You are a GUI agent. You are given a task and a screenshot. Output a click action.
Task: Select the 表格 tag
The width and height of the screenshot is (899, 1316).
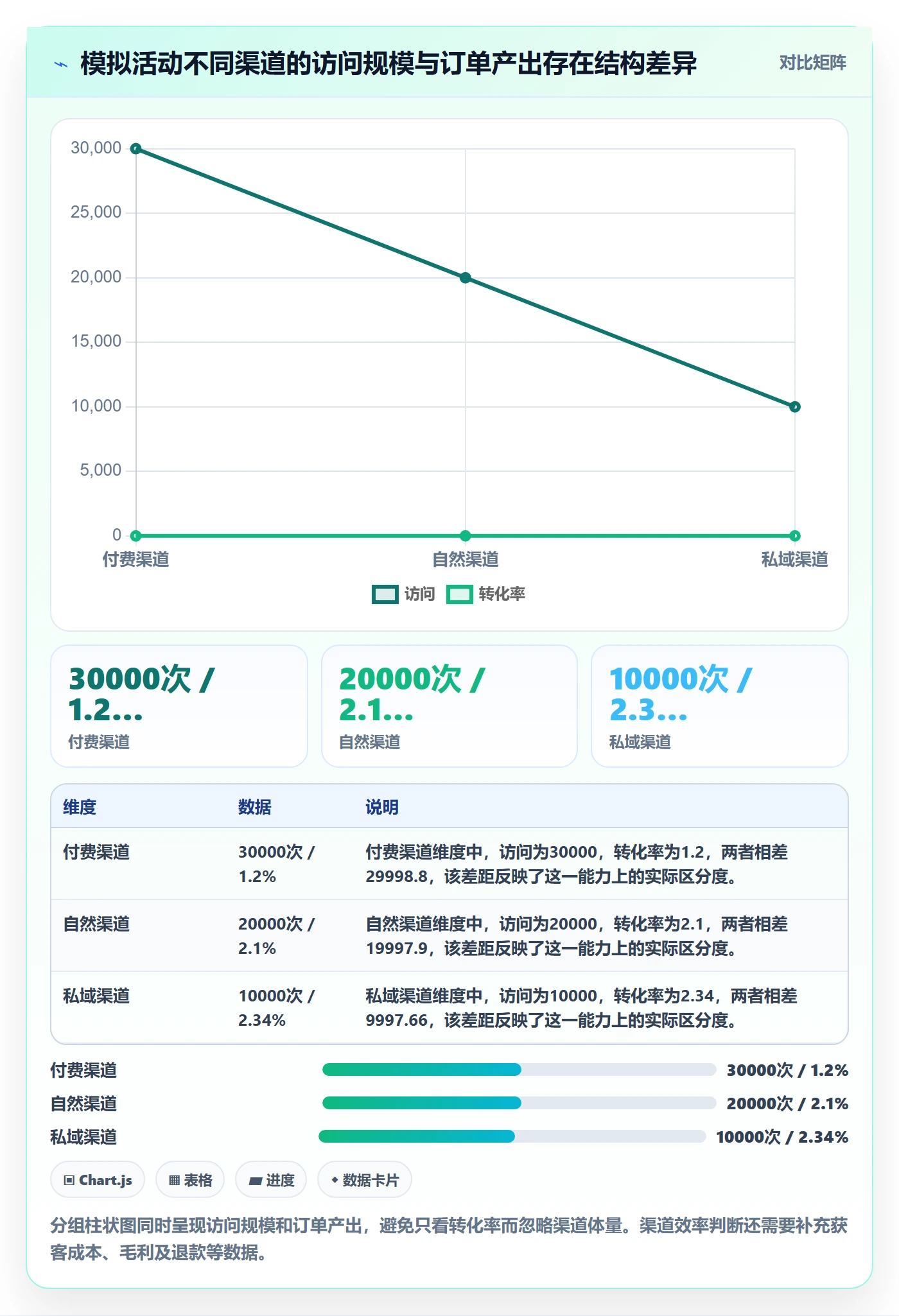190,1180
